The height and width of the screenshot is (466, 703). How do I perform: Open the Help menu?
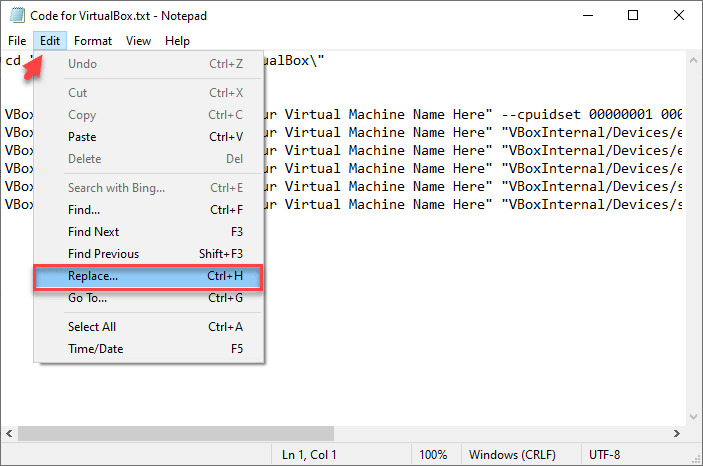[x=177, y=41]
